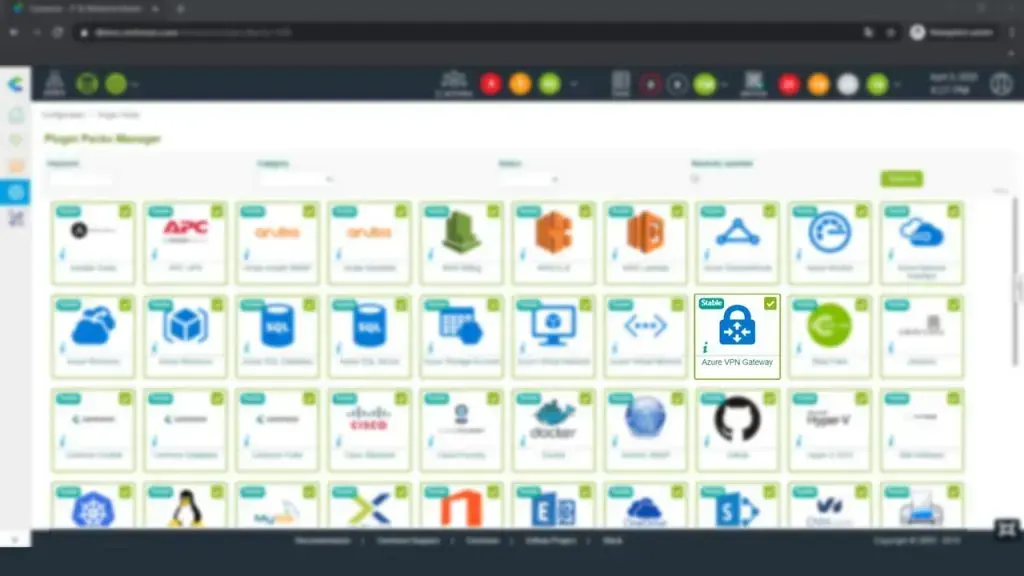Open the APC UPS plugin pack logo
Image resolution: width=1024 pixels, height=576 pixels.
pyautogui.click(x=185, y=231)
